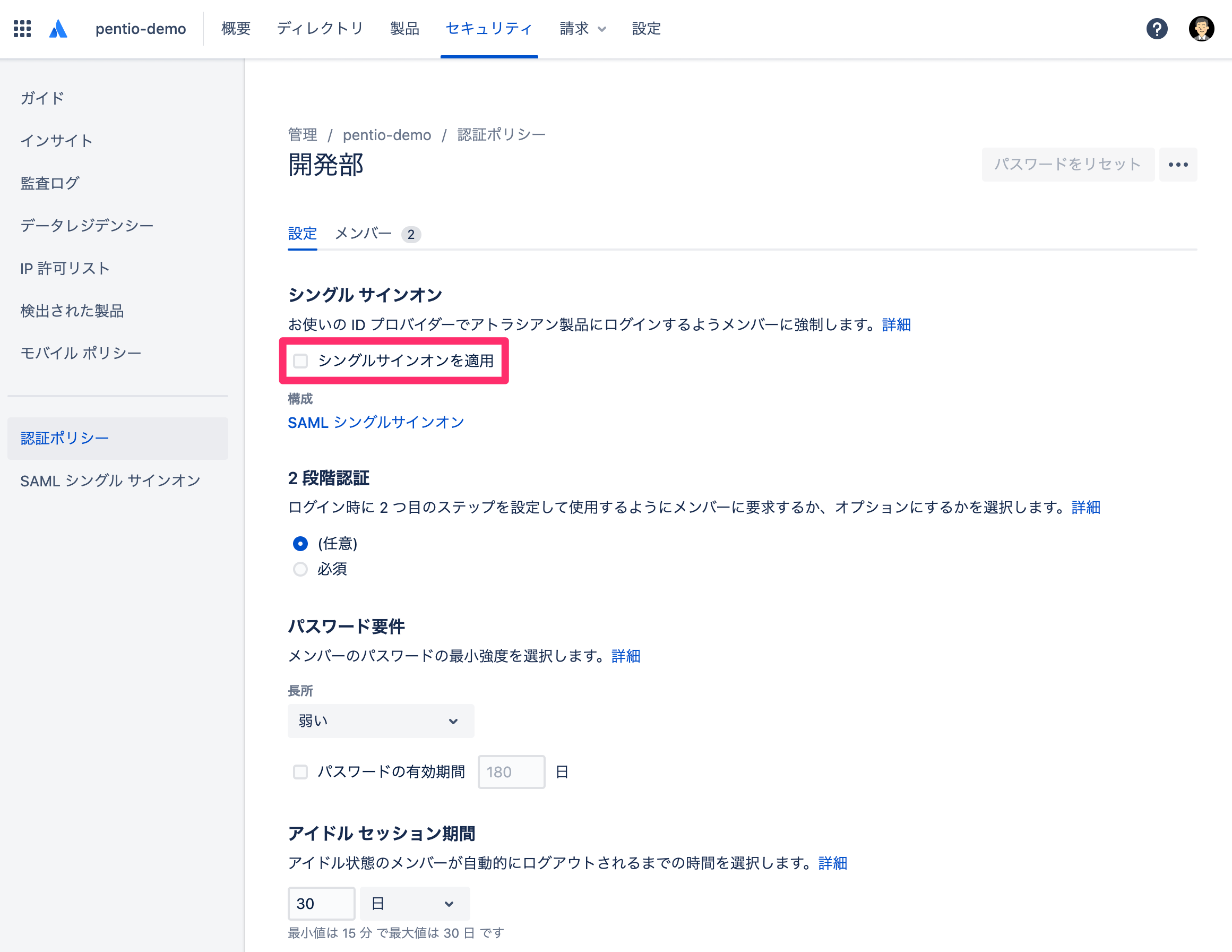Image resolution: width=1232 pixels, height=952 pixels.
Task: Click the パスワードをリセット button
Action: point(1068,165)
